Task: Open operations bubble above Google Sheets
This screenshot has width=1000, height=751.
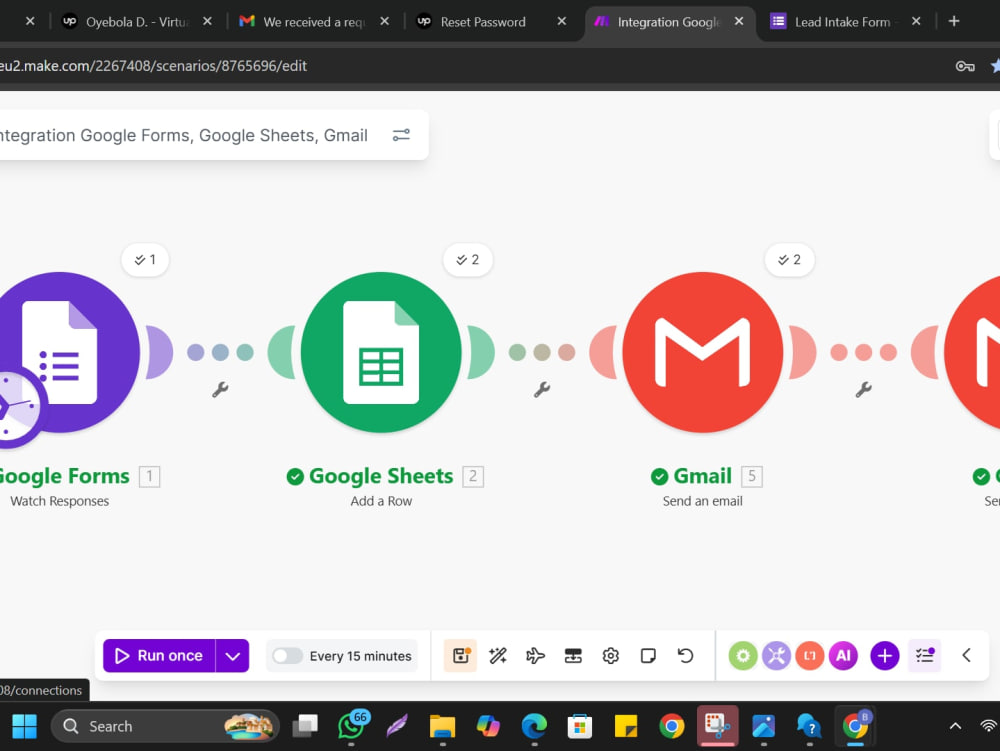Action: [x=467, y=259]
